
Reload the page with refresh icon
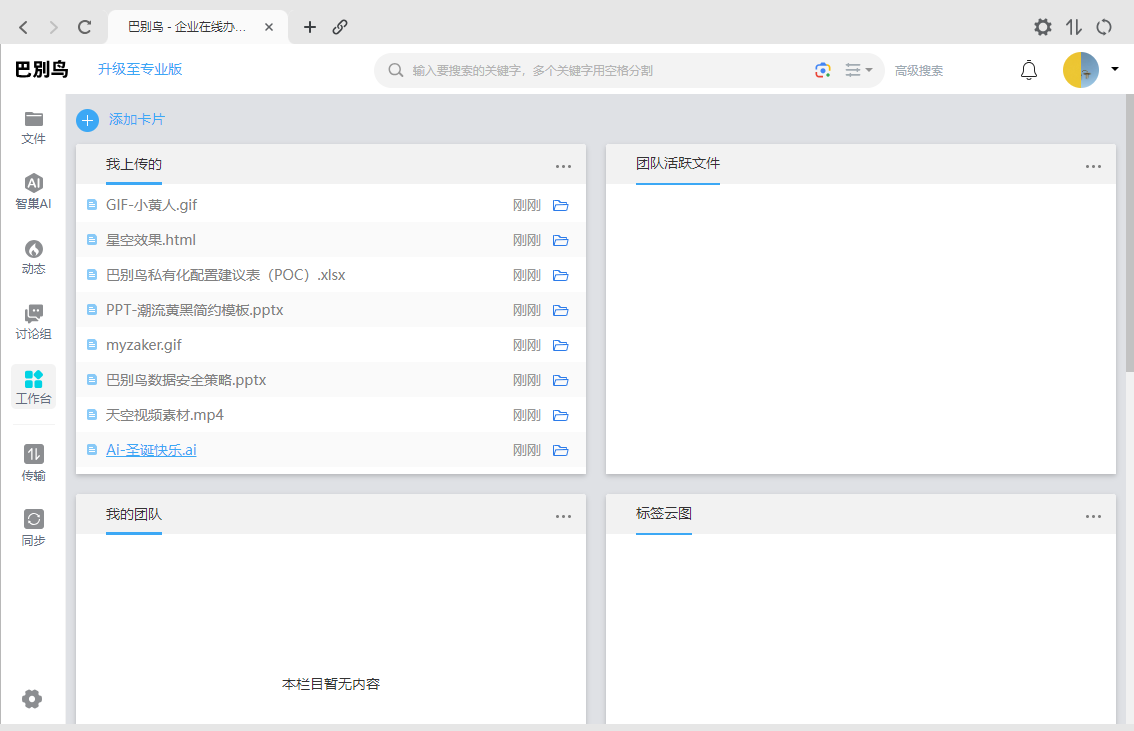pos(85,27)
